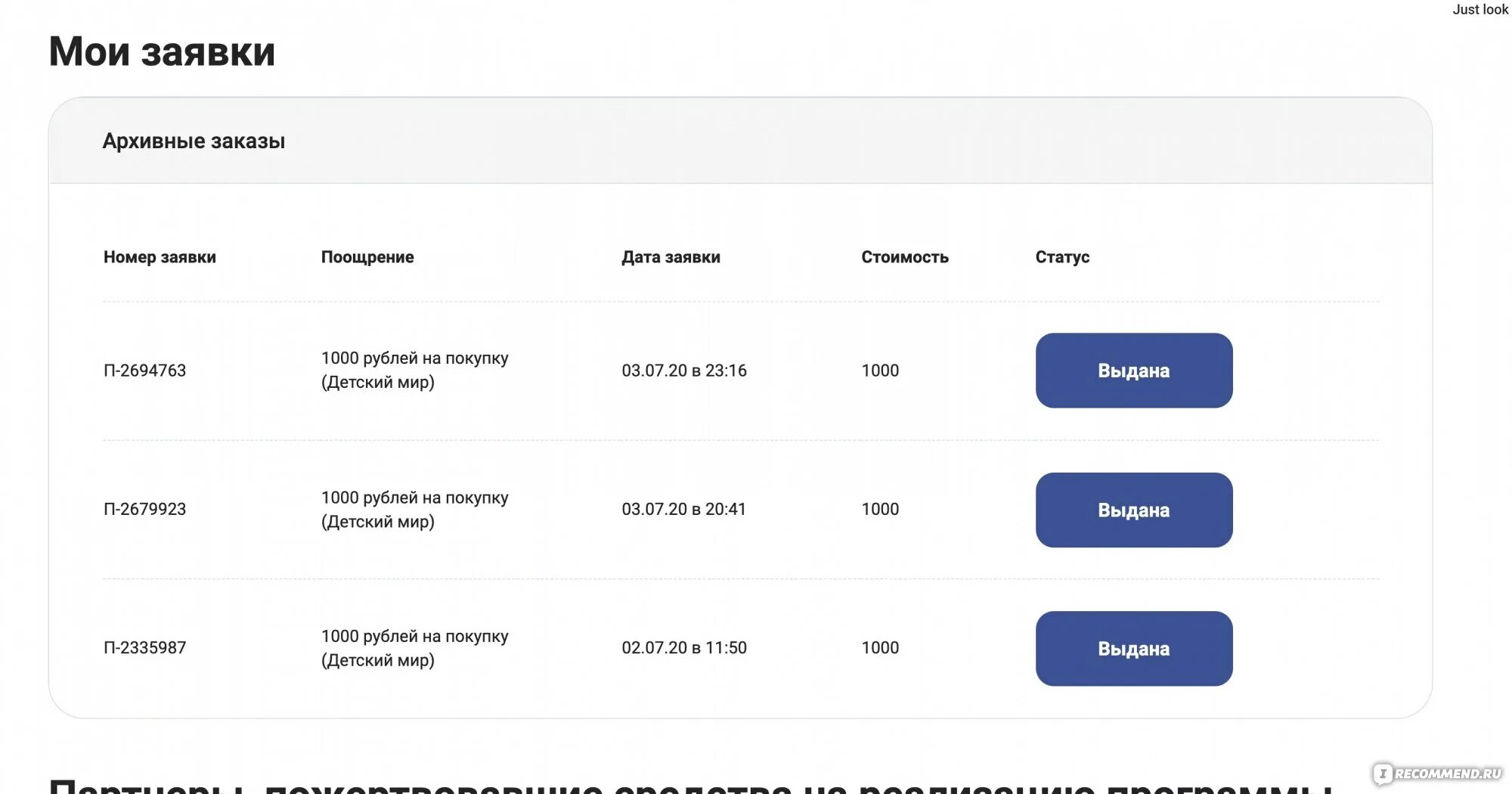This screenshot has width=1512, height=794.
Task: Select request number П-2694763
Action: [x=144, y=371]
